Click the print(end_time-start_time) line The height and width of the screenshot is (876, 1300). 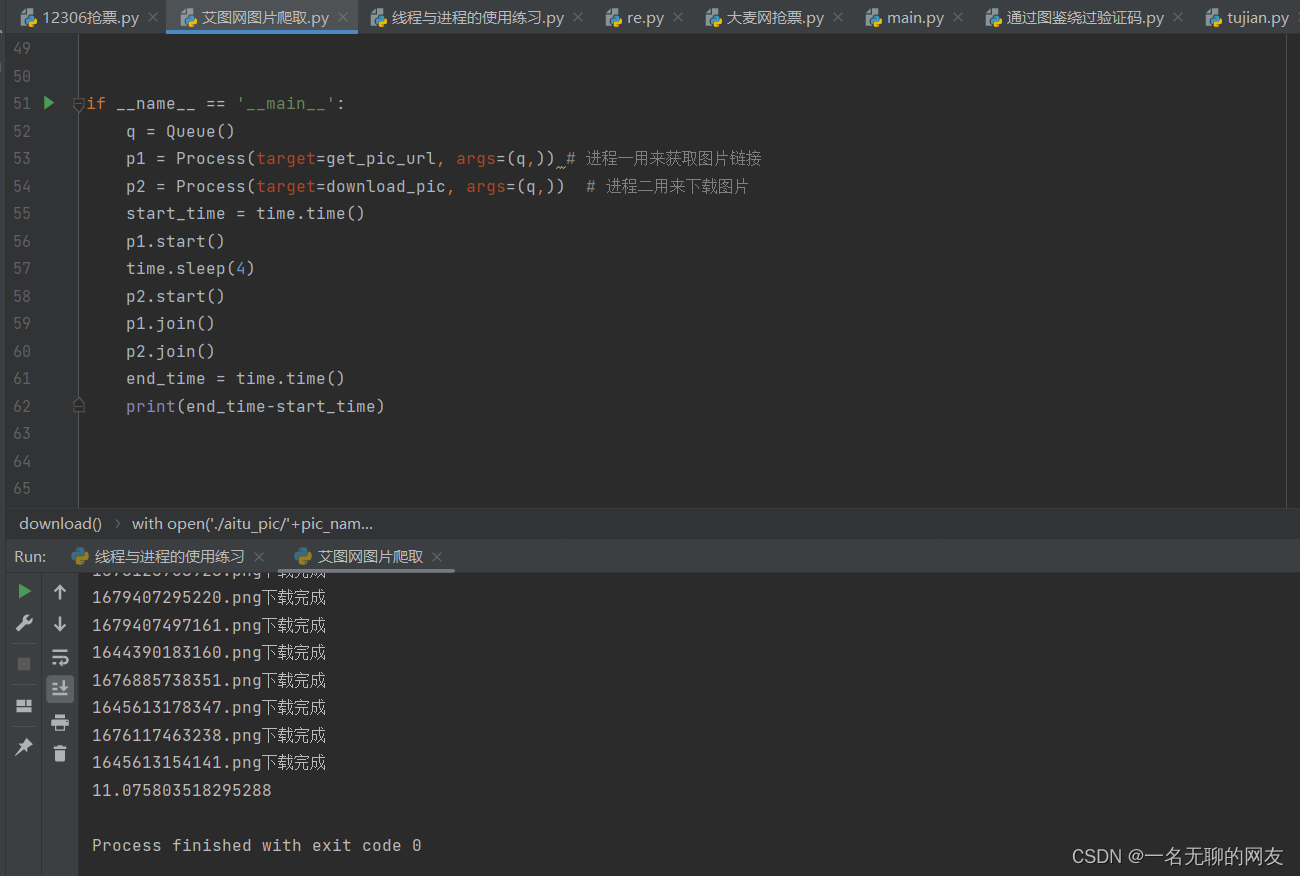255,406
